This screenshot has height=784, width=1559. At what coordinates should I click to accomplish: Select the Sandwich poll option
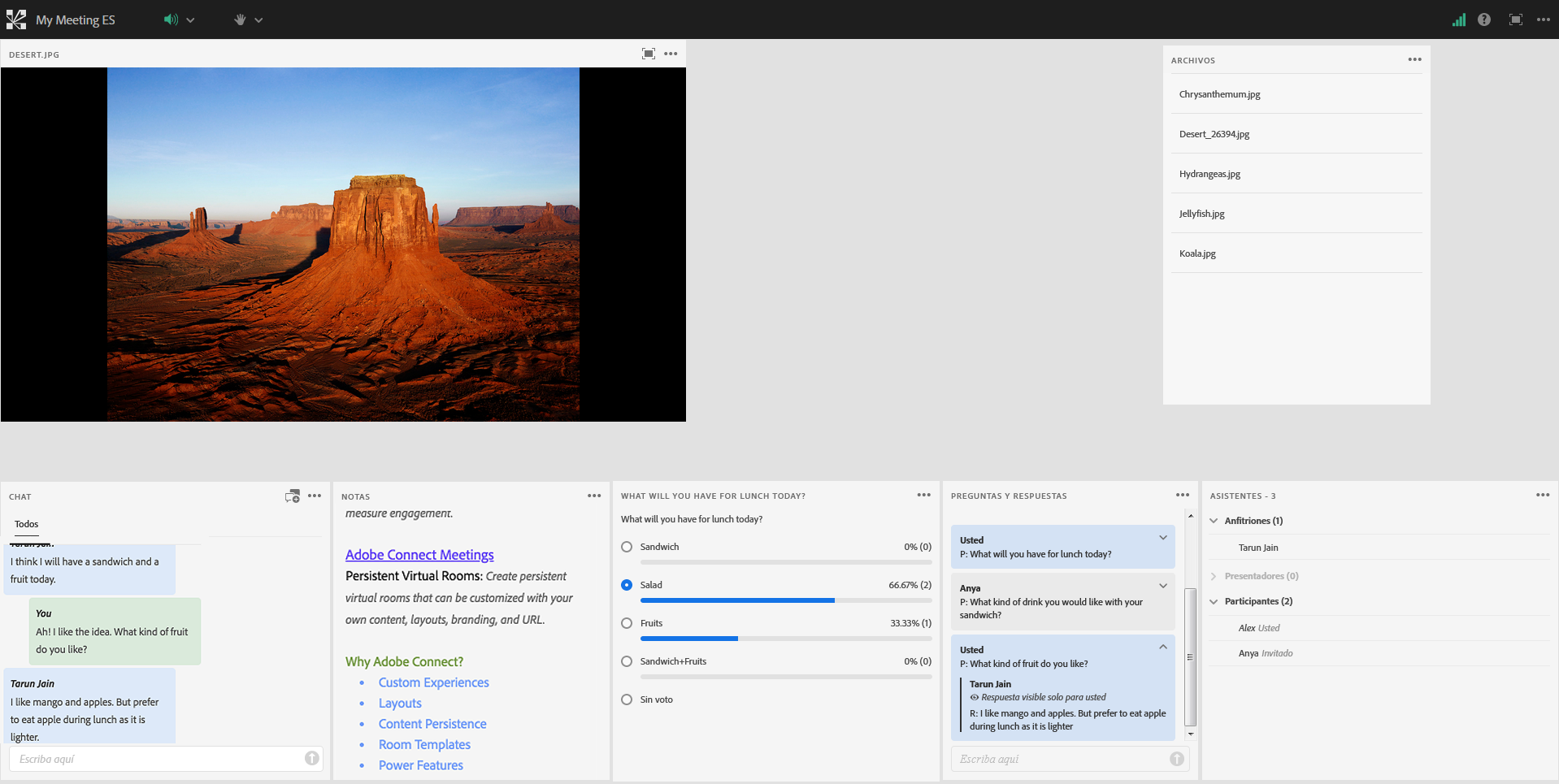[627, 547]
